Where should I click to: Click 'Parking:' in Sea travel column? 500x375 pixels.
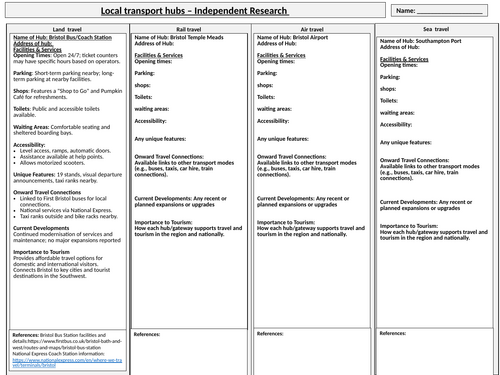coord(390,77)
